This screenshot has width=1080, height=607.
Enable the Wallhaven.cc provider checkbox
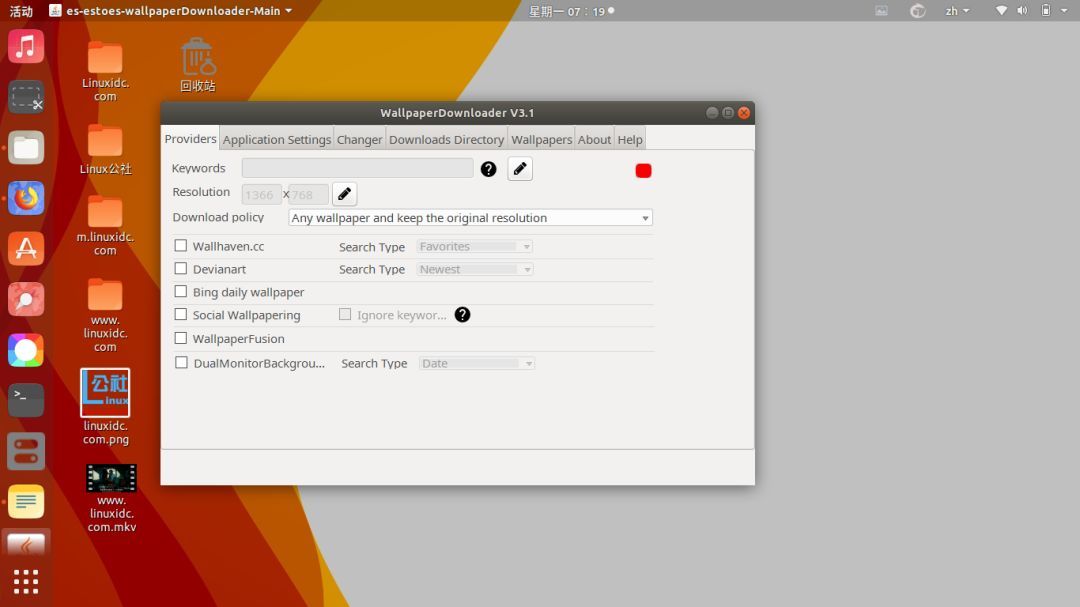[180, 245]
